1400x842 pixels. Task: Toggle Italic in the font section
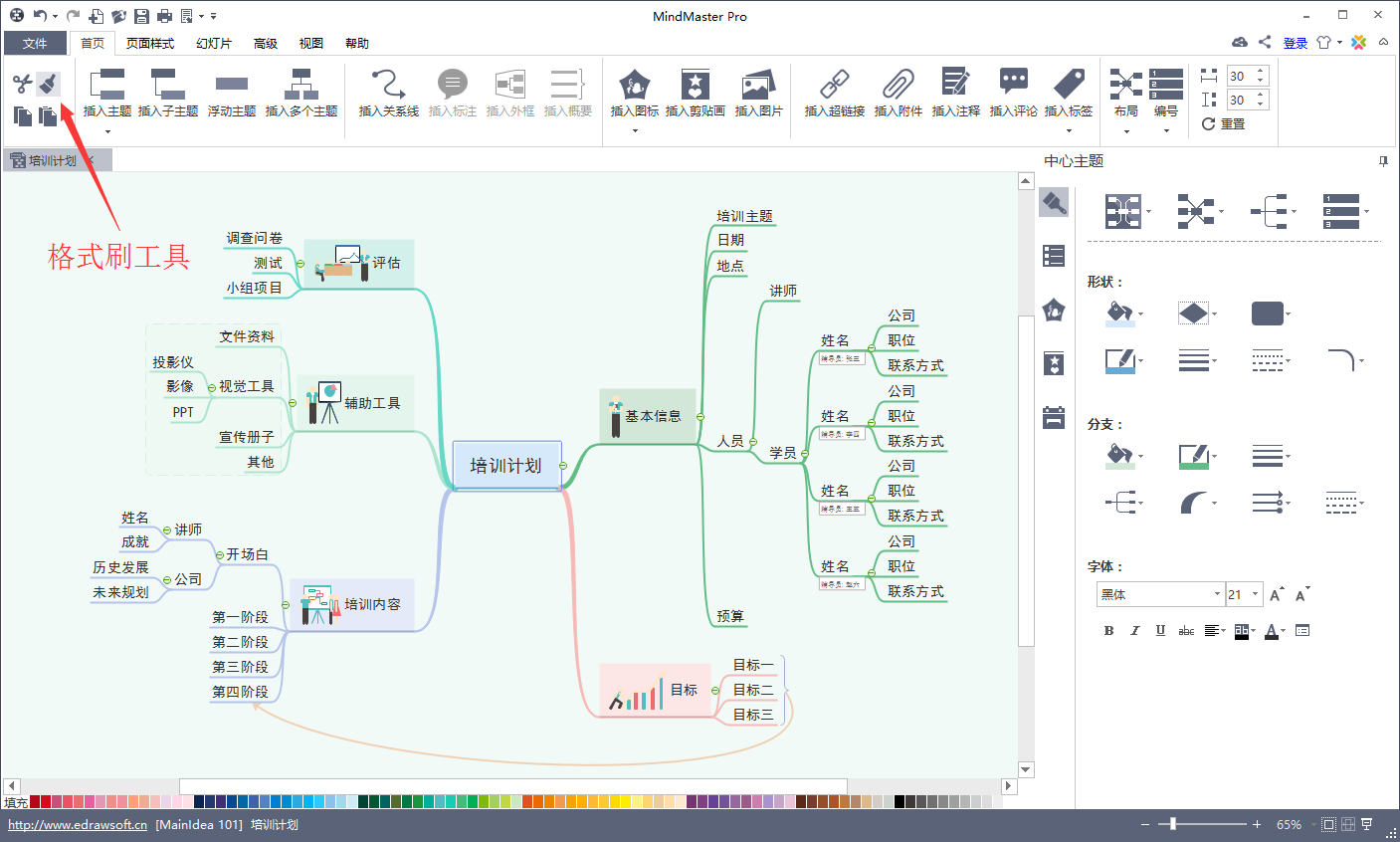click(1134, 630)
